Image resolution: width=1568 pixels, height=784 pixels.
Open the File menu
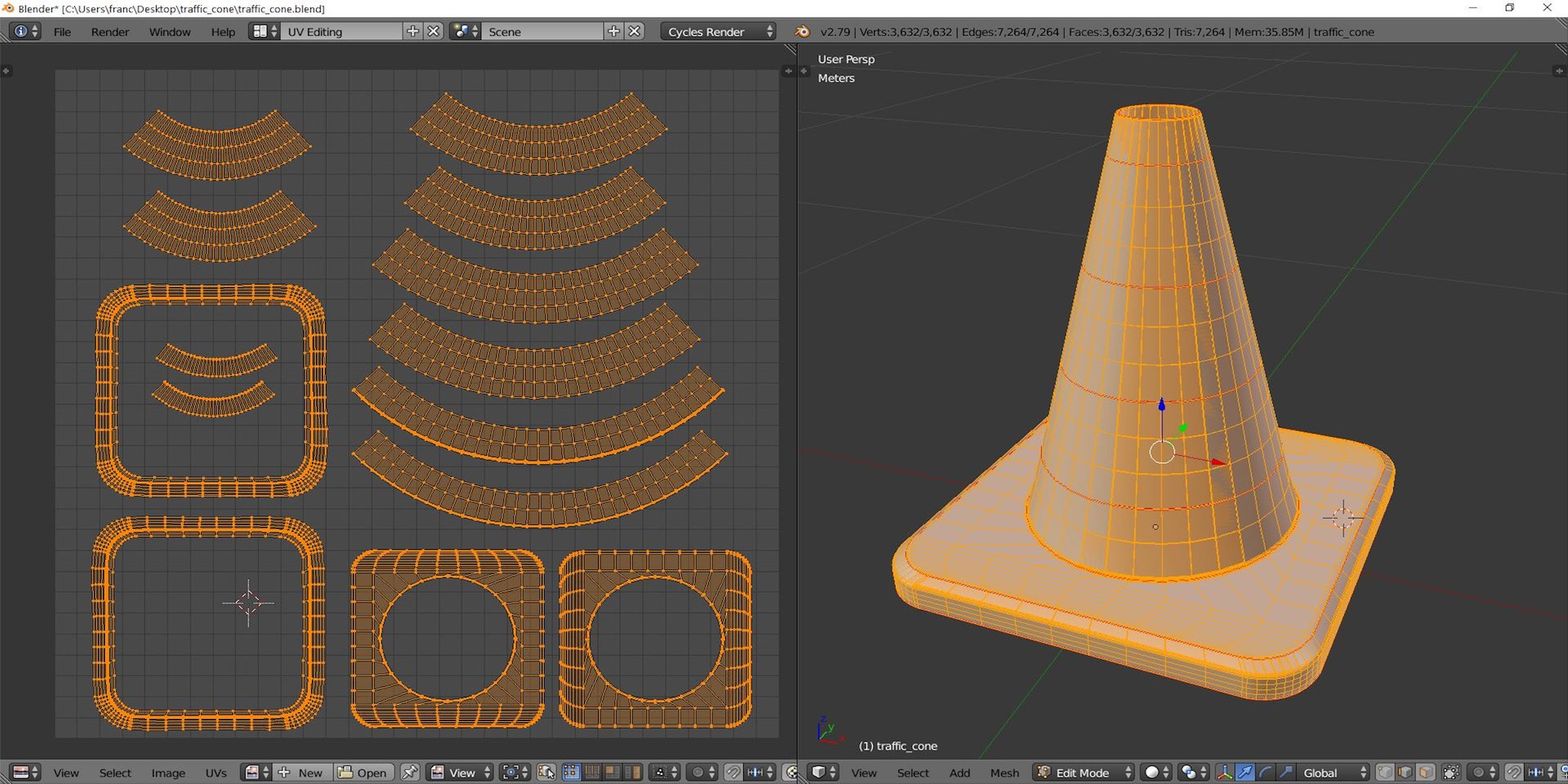coord(62,32)
